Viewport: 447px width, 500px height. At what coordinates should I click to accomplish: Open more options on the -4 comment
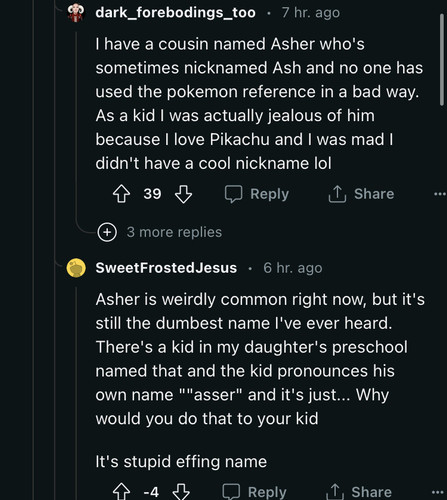(x=437, y=492)
